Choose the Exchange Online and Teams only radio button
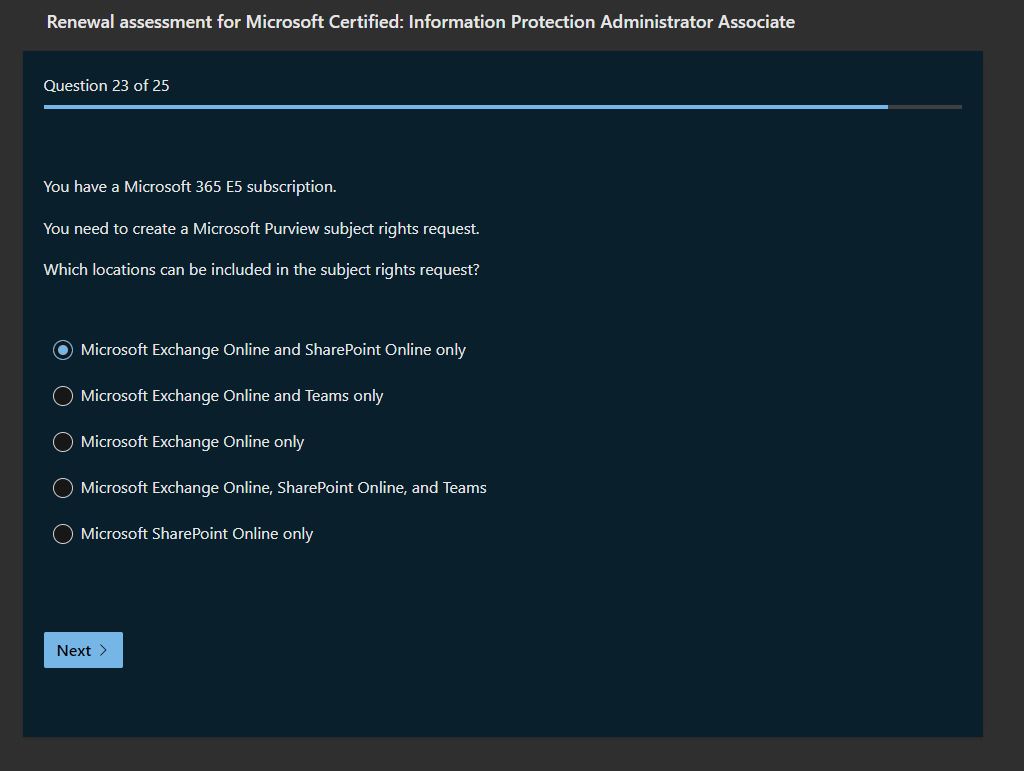This screenshot has height=771, width=1024. (x=63, y=396)
